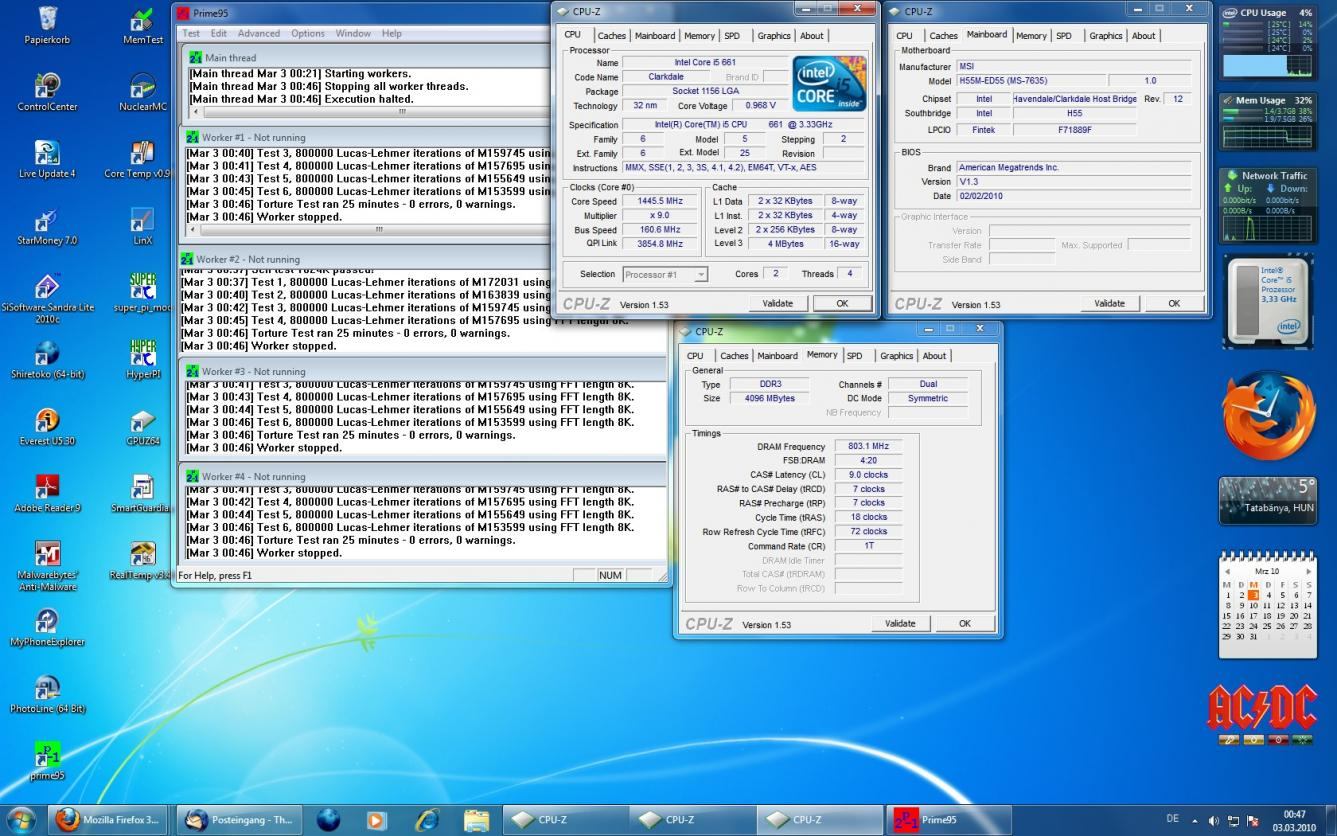1337x836 pixels.
Task: Open the Tatabánya weather gadget
Action: (1269, 500)
